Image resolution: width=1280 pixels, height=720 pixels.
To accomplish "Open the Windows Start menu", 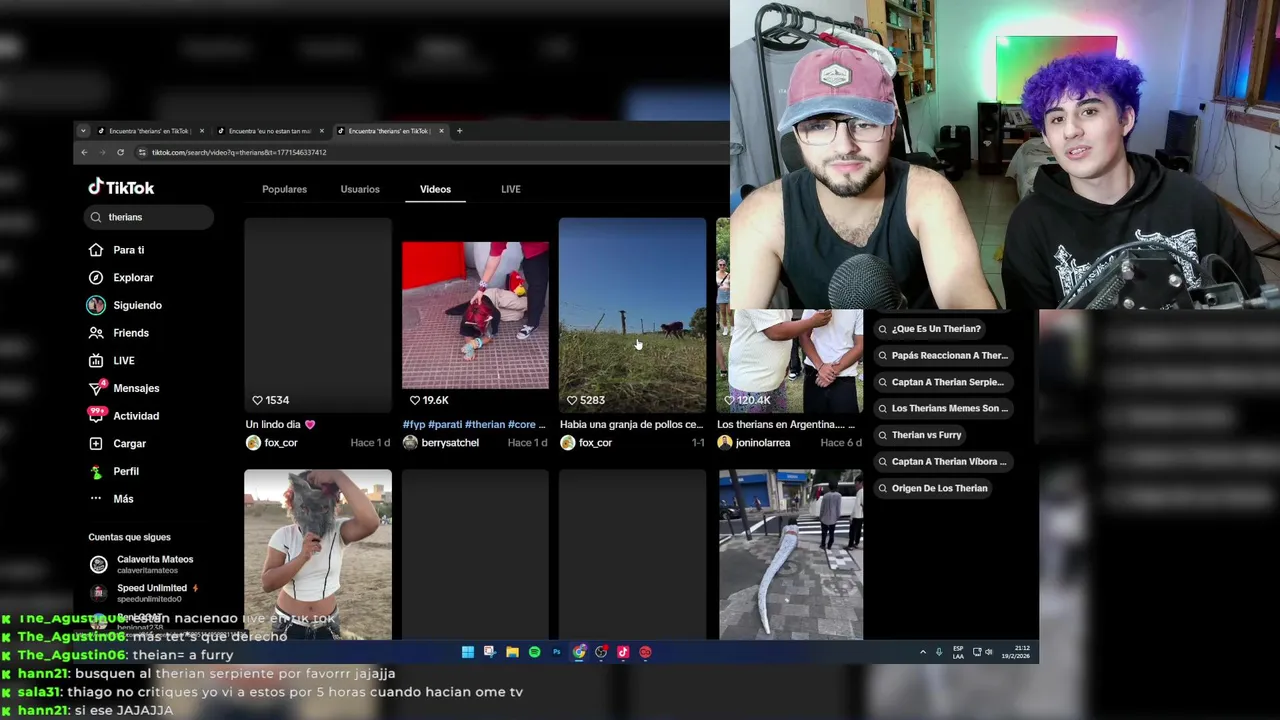I will 467,652.
